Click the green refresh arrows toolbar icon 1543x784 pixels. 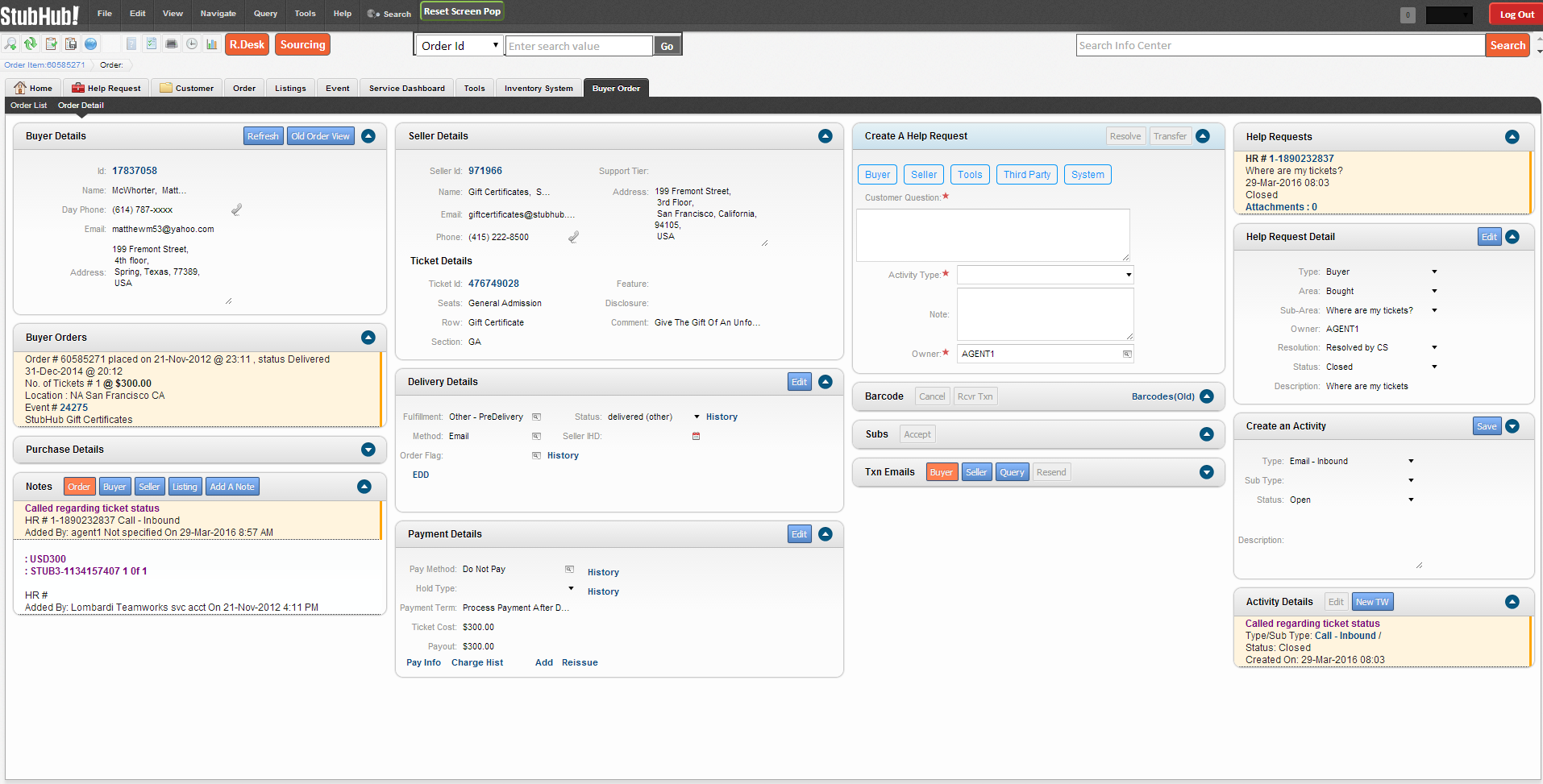(31, 44)
